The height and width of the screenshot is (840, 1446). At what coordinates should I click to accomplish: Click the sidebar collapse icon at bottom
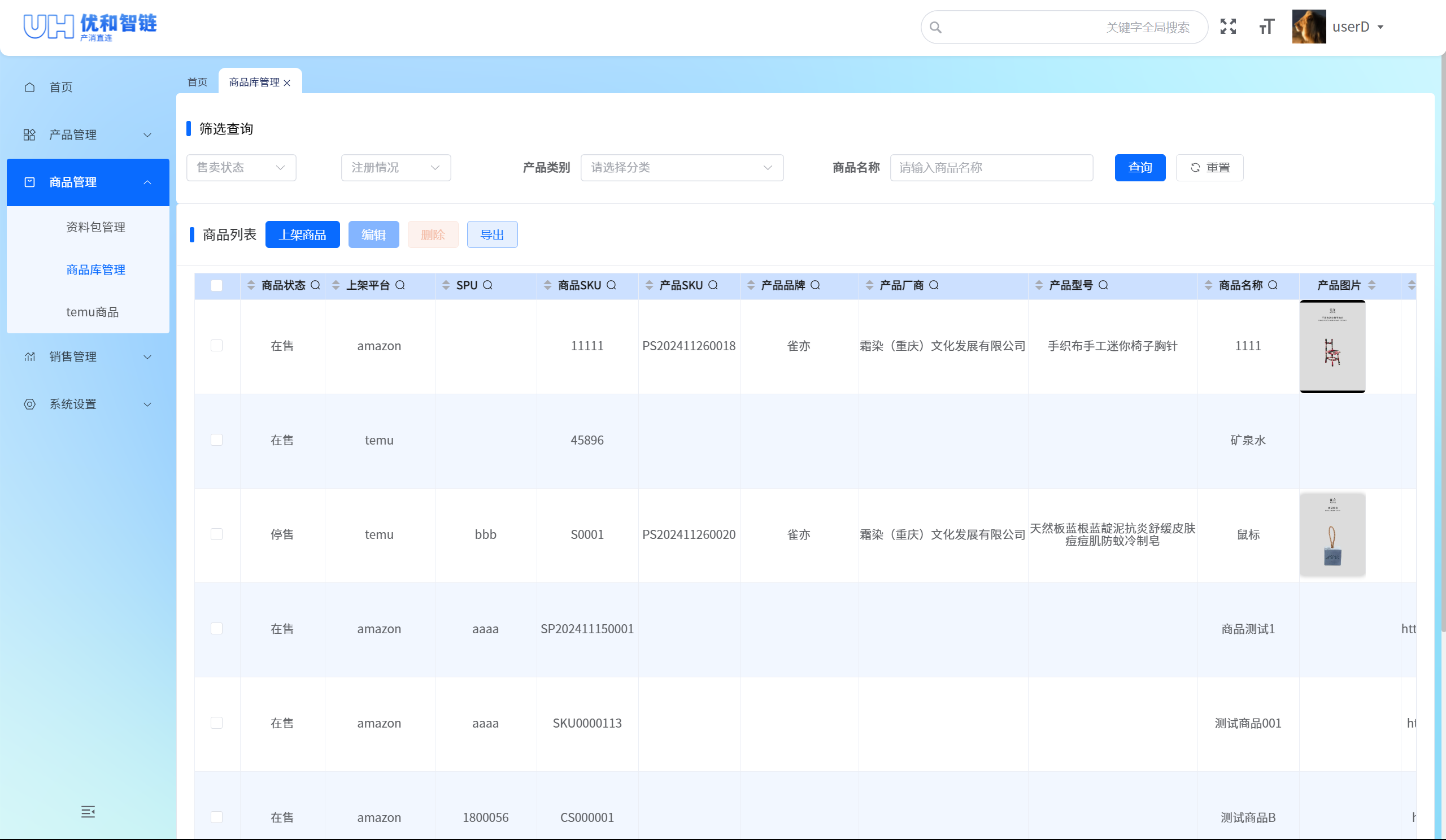[x=88, y=811]
